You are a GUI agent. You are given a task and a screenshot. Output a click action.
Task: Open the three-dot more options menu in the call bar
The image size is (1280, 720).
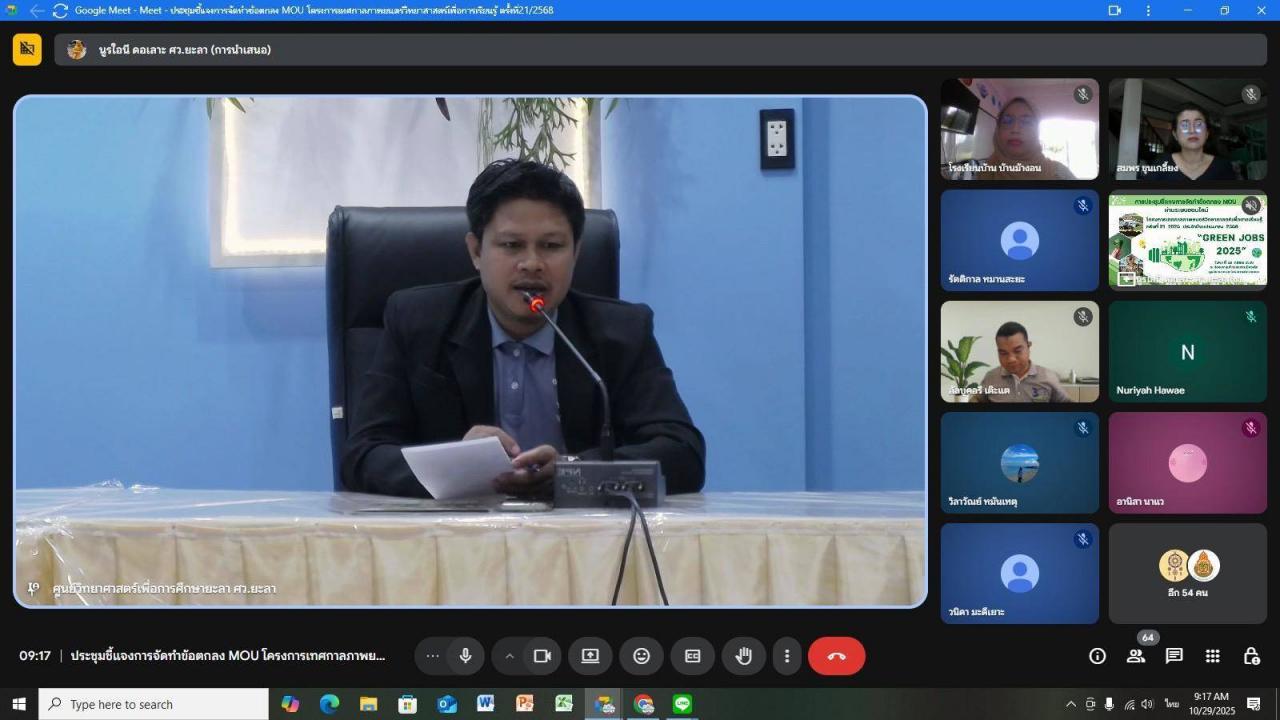coord(787,656)
